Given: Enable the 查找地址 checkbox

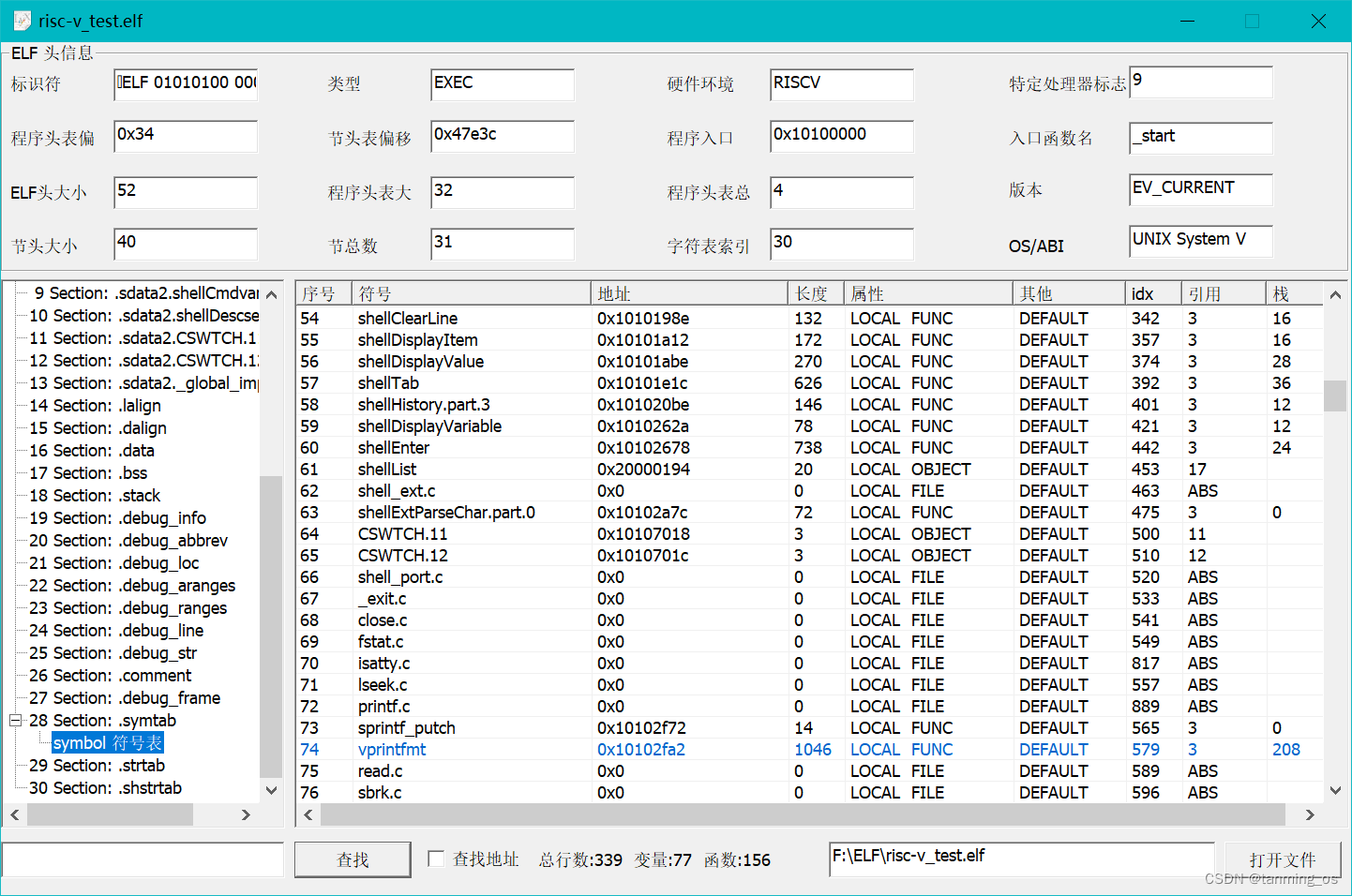Looking at the screenshot, I should 435,859.
